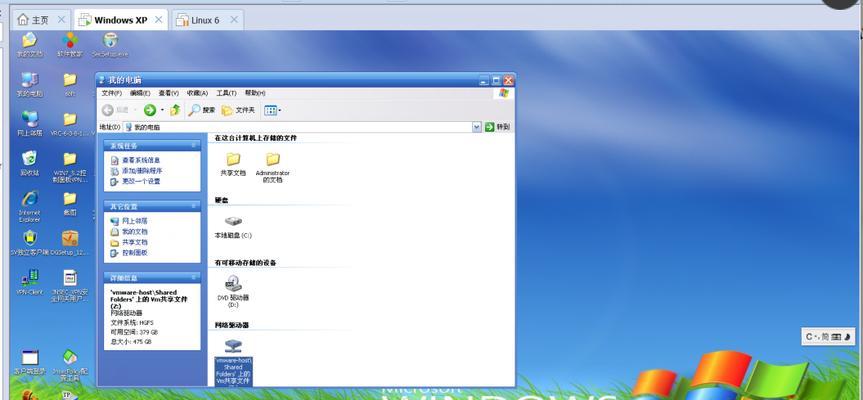
Task: Select the SecSetup.exe desktop icon
Action: [x=110, y=44]
